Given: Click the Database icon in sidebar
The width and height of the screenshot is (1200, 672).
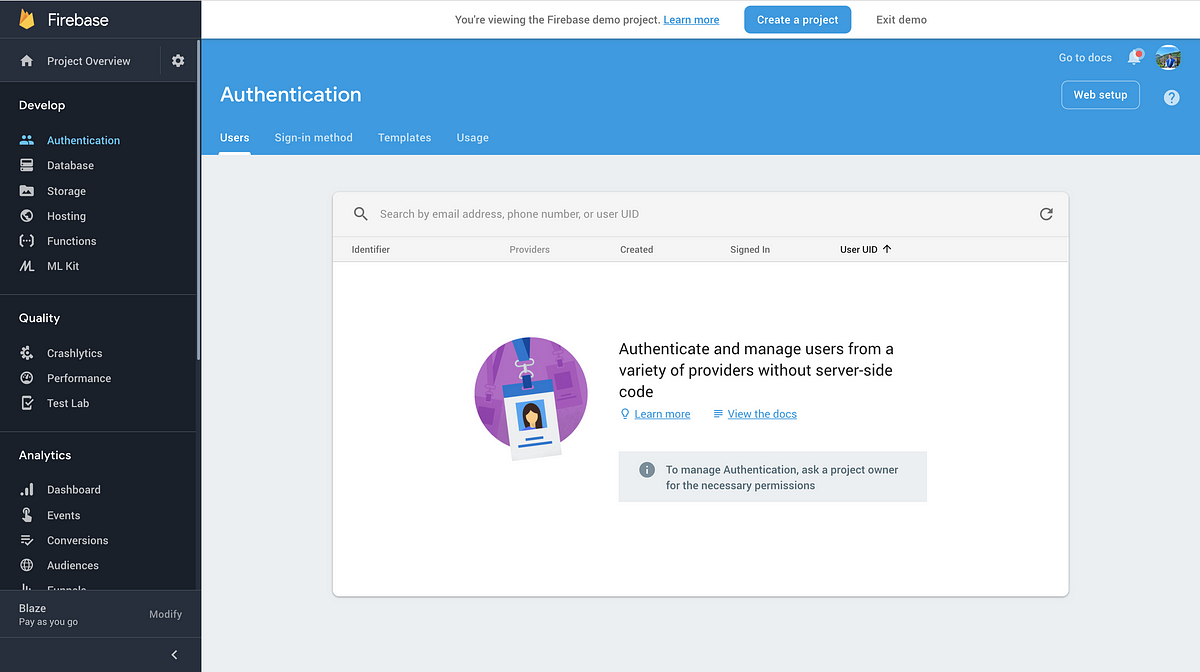Looking at the screenshot, I should [27, 165].
